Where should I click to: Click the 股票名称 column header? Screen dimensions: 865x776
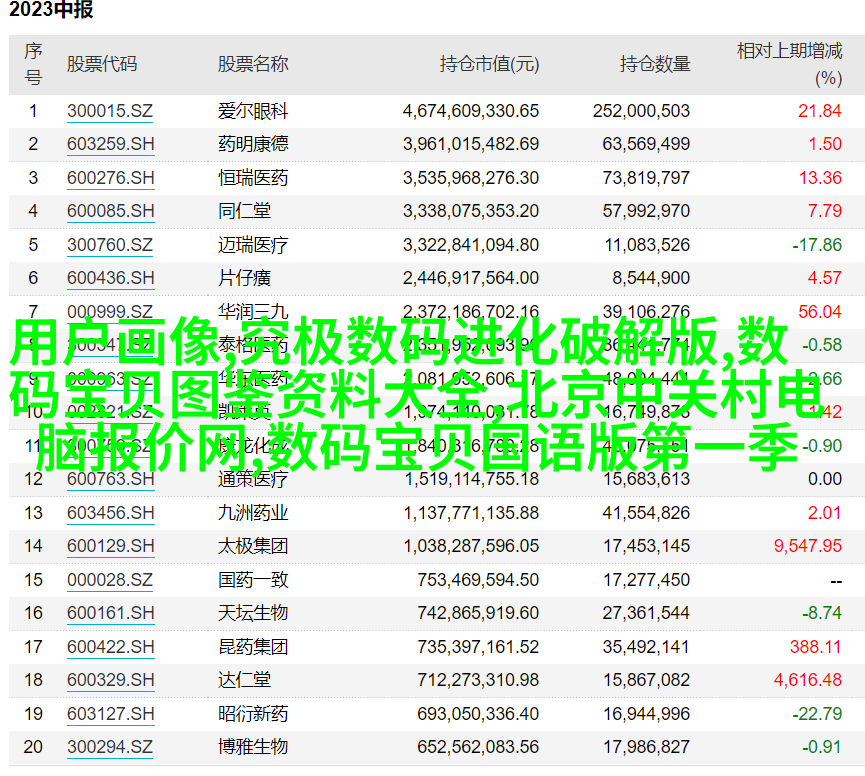point(253,64)
